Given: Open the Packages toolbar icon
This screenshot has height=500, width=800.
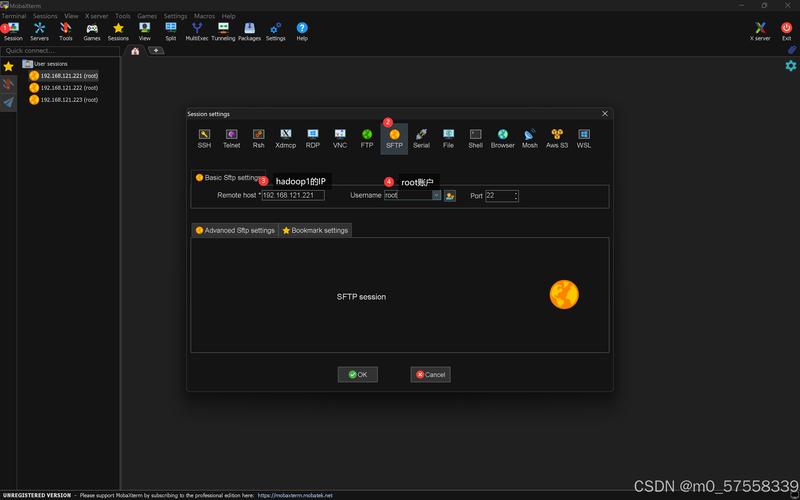Looking at the screenshot, I should [x=249, y=31].
